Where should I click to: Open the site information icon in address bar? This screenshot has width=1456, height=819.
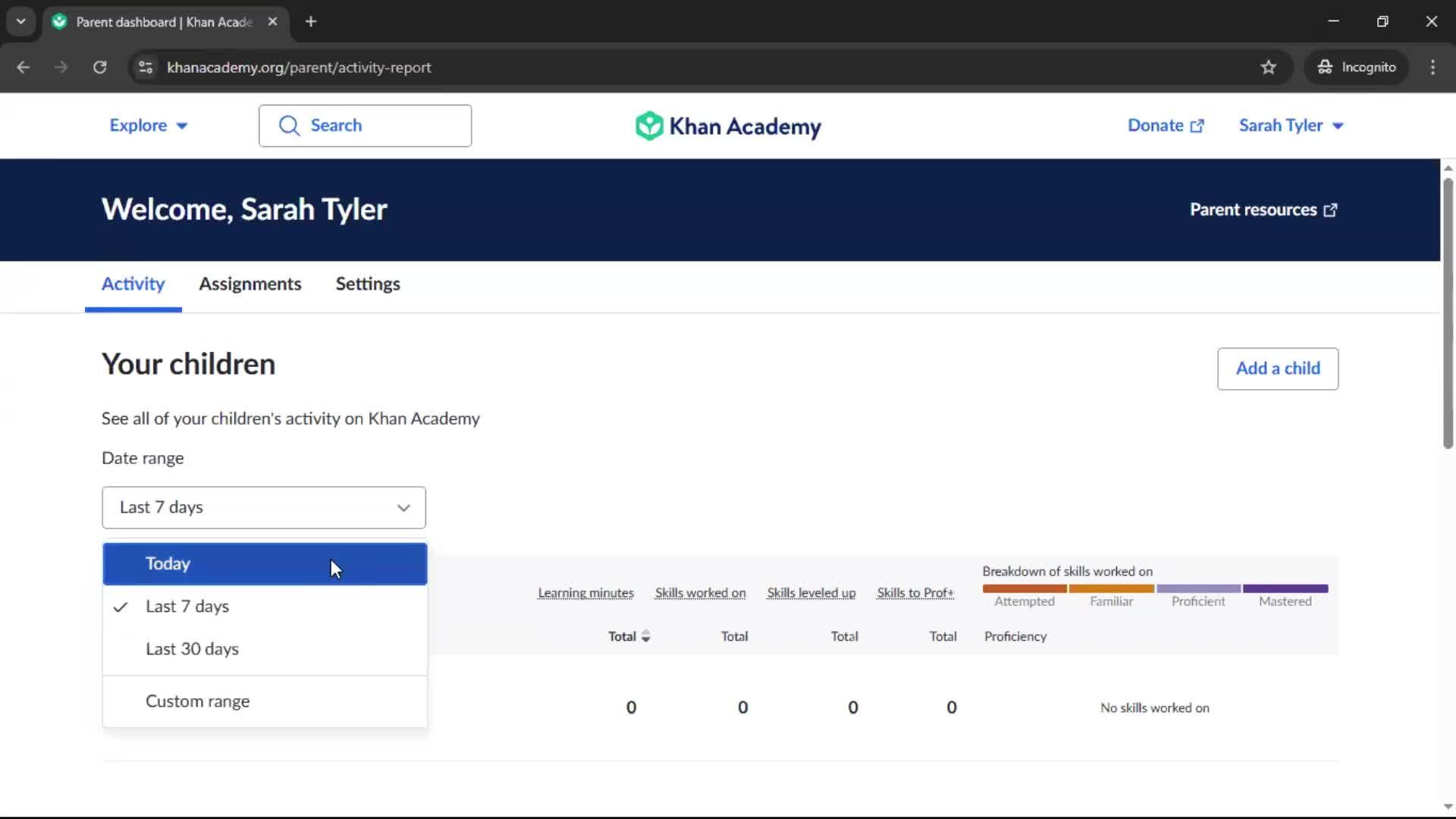click(146, 67)
